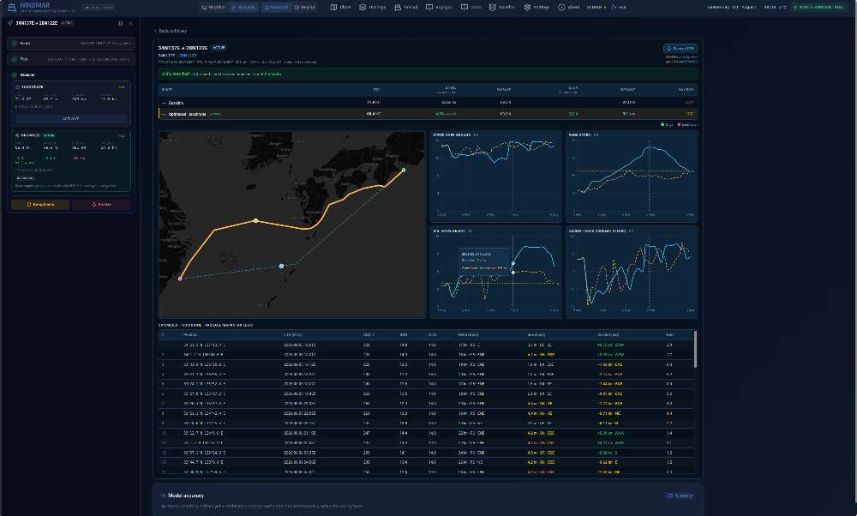Screen dimensions: 857x516
Task: Click the green ACTIVE badge on optimized card
Action: [49, 135]
